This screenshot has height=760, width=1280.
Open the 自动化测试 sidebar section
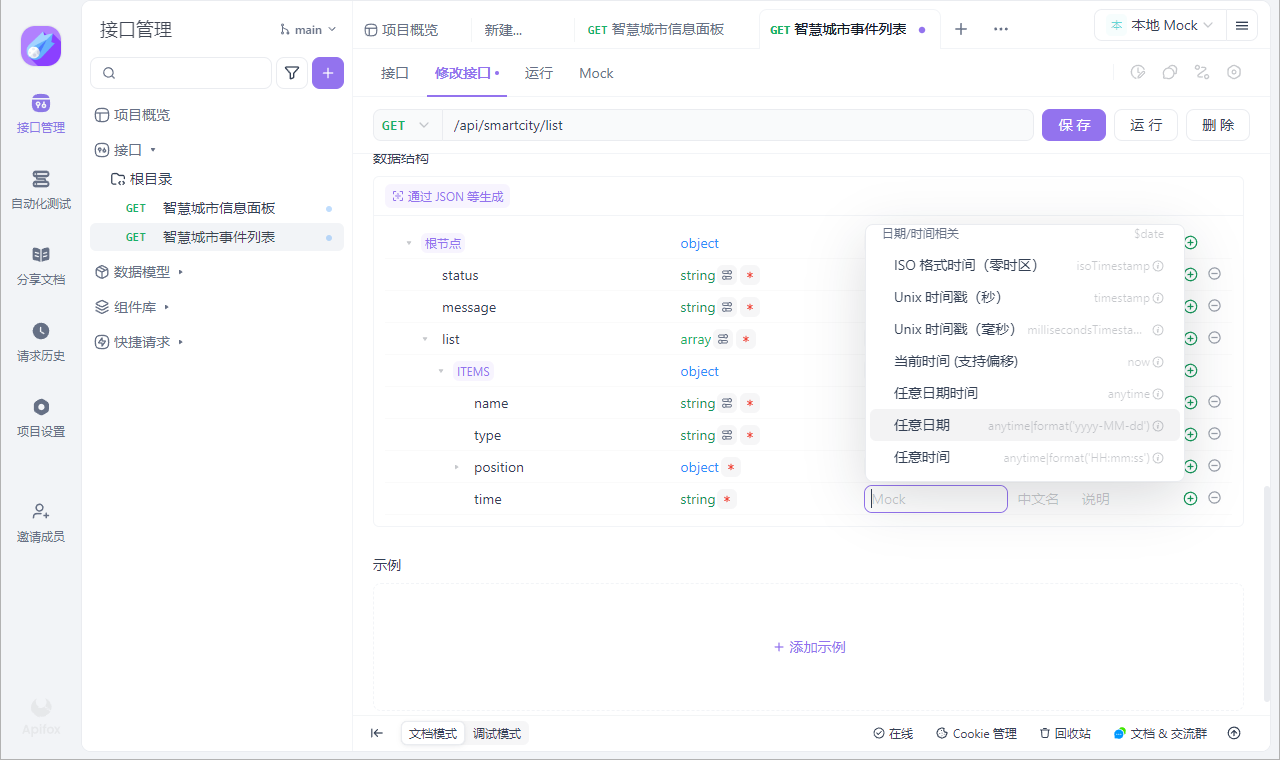pos(41,189)
